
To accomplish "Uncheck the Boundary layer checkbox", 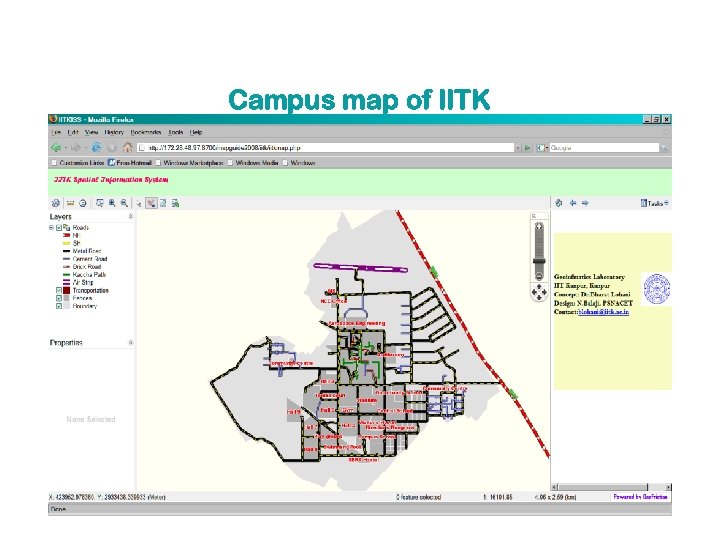I will click(x=59, y=306).
